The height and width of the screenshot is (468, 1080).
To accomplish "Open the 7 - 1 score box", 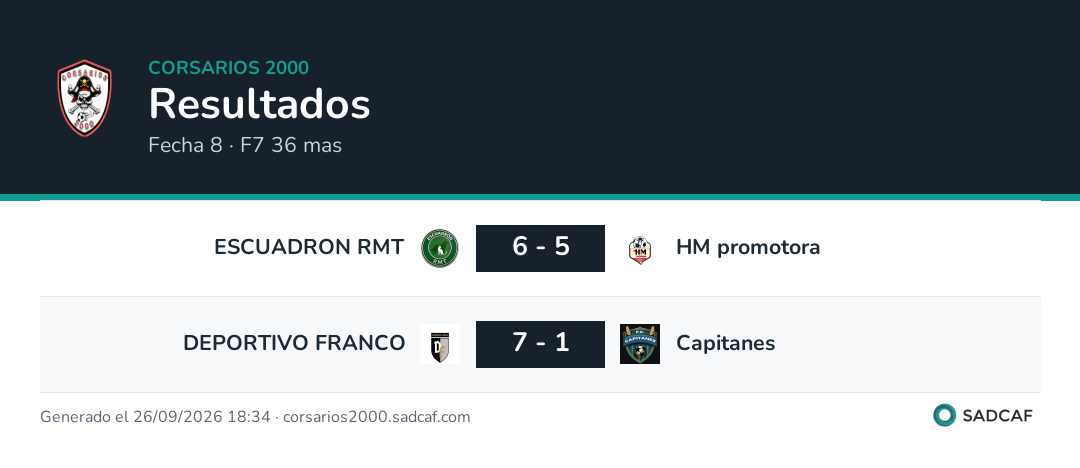I will [x=541, y=344].
